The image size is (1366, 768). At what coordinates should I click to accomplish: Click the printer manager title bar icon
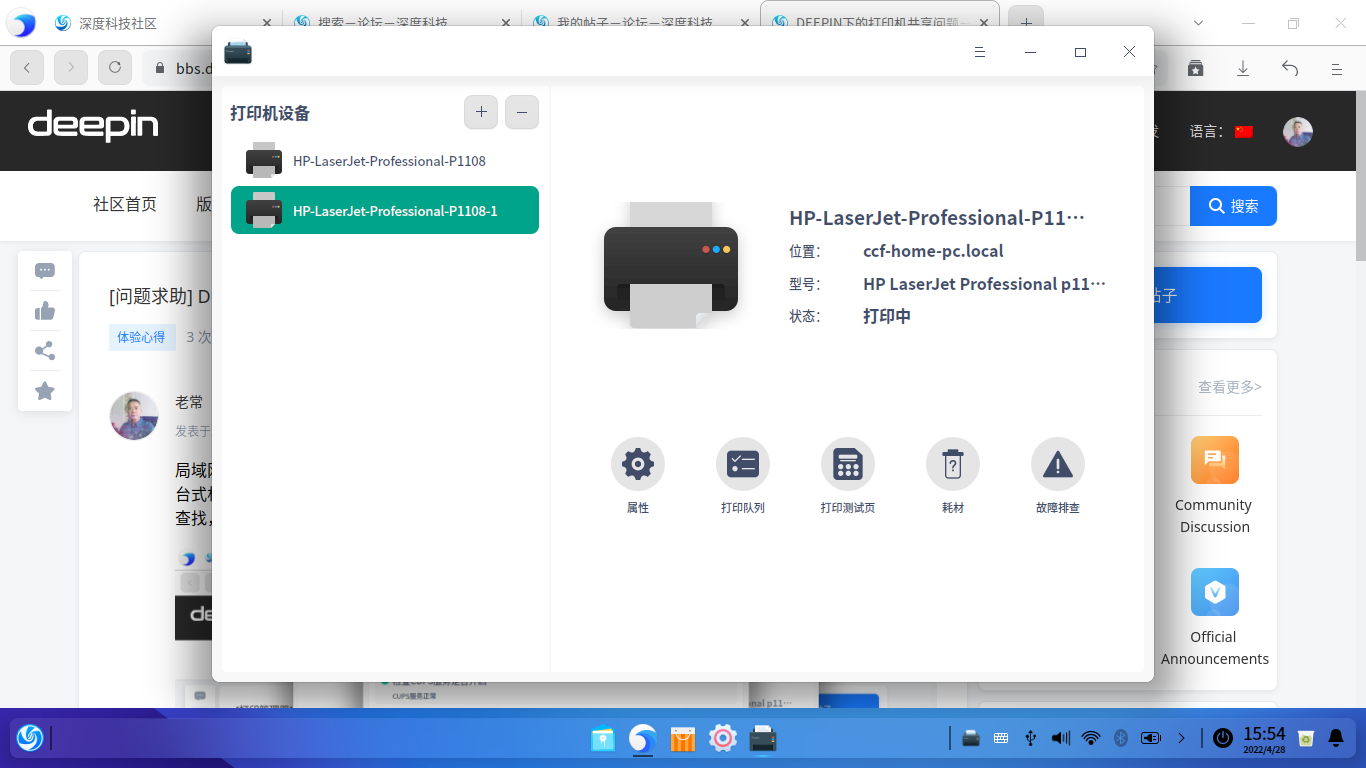[238, 52]
